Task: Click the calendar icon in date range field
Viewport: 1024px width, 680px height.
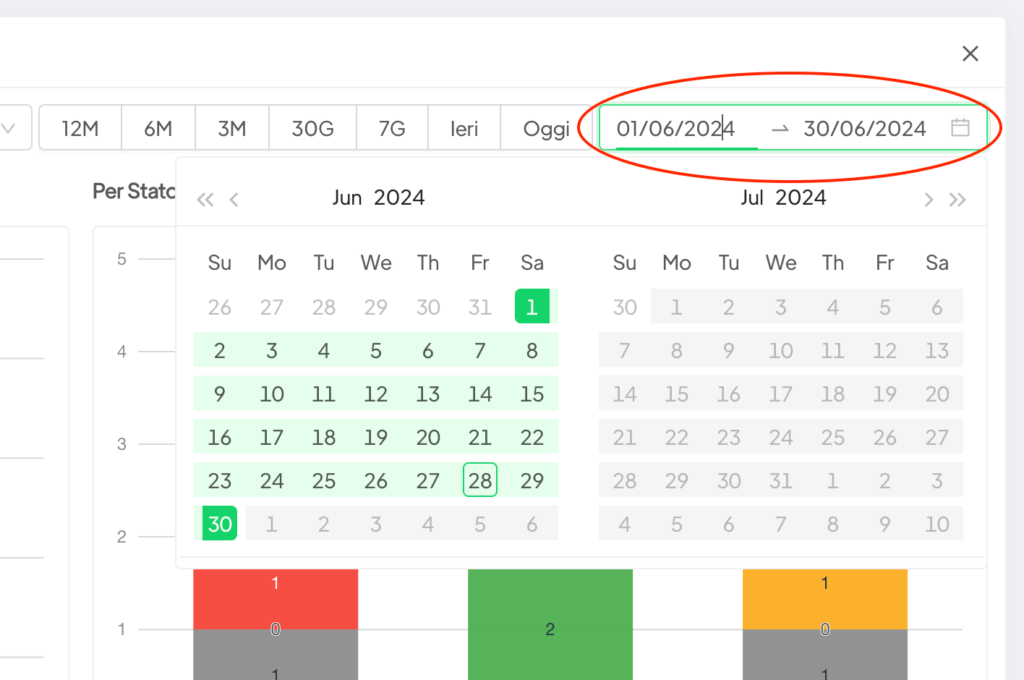Action: point(960,128)
